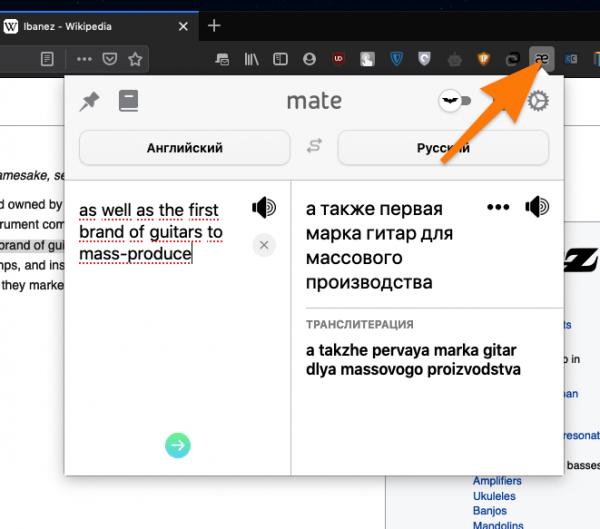Open the source language selector Английский

pyautogui.click(x=184, y=148)
